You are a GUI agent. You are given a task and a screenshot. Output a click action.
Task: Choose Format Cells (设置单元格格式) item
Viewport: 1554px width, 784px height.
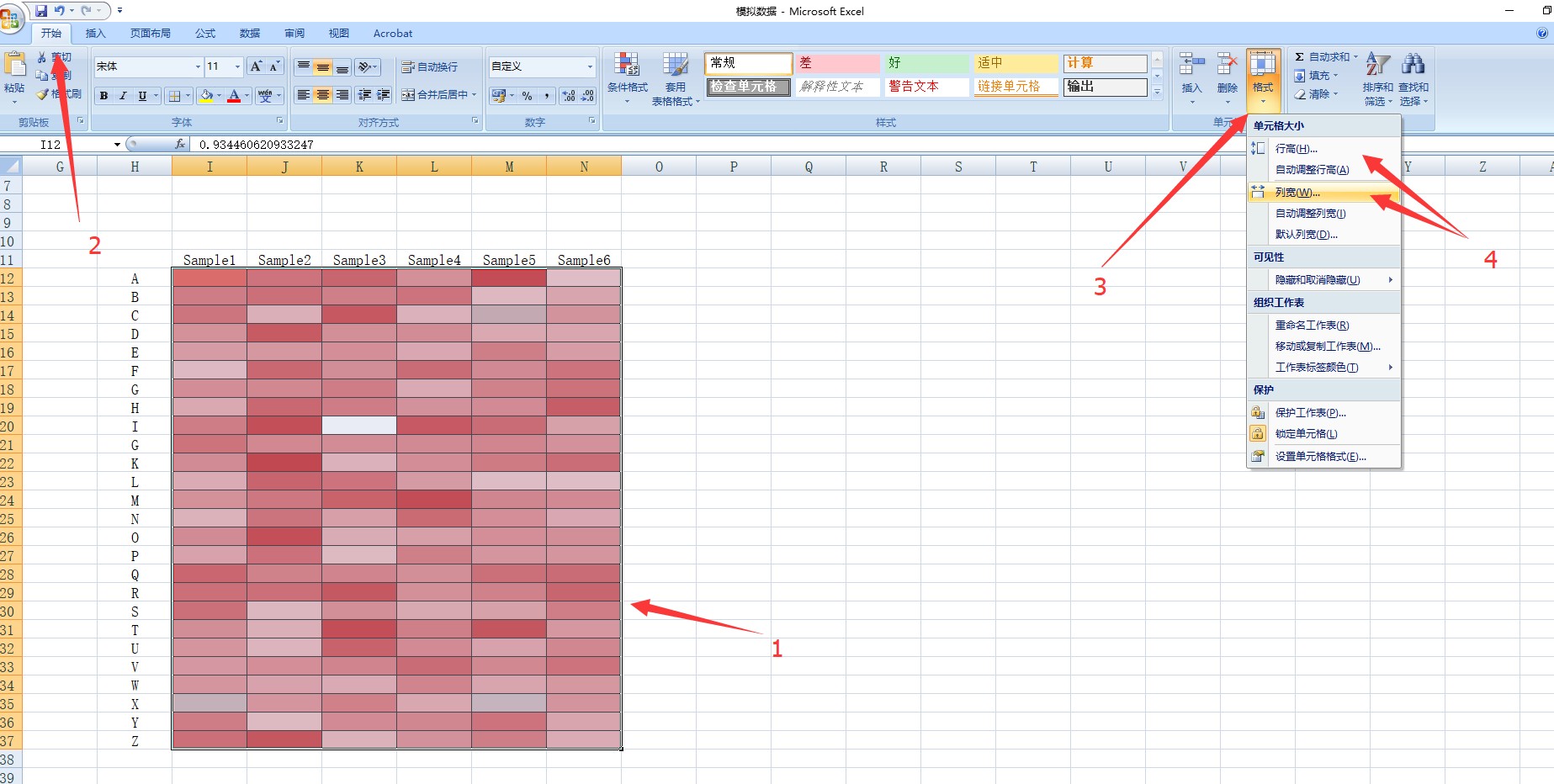click(x=1323, y=457)
